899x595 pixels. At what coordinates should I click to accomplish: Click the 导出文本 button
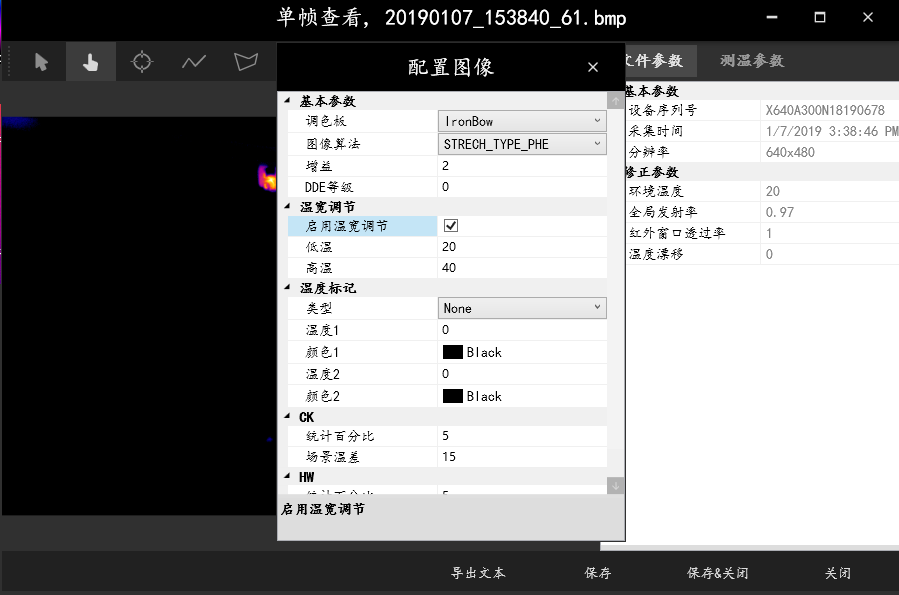click(x=478, y=573)
